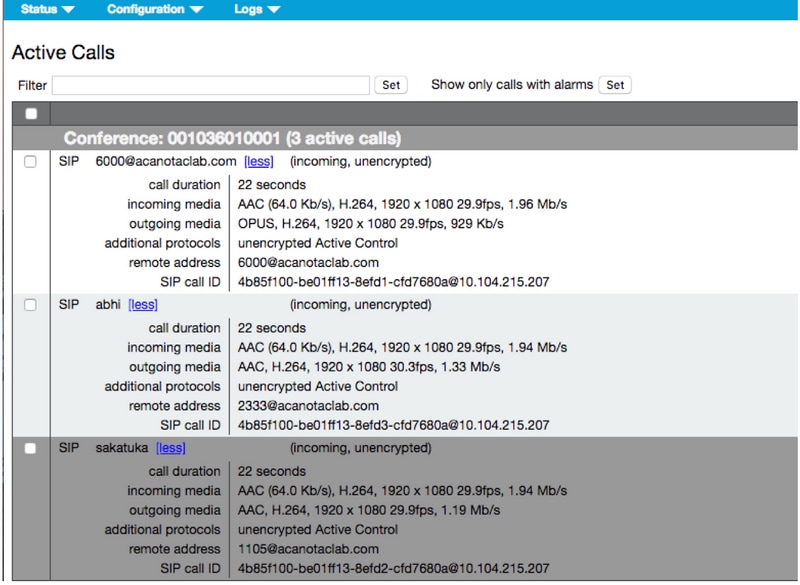Screen dimensions: 800x585
Task: Click the 6000@acanotaclab.com participant name
Action: [x=166, y=162]
